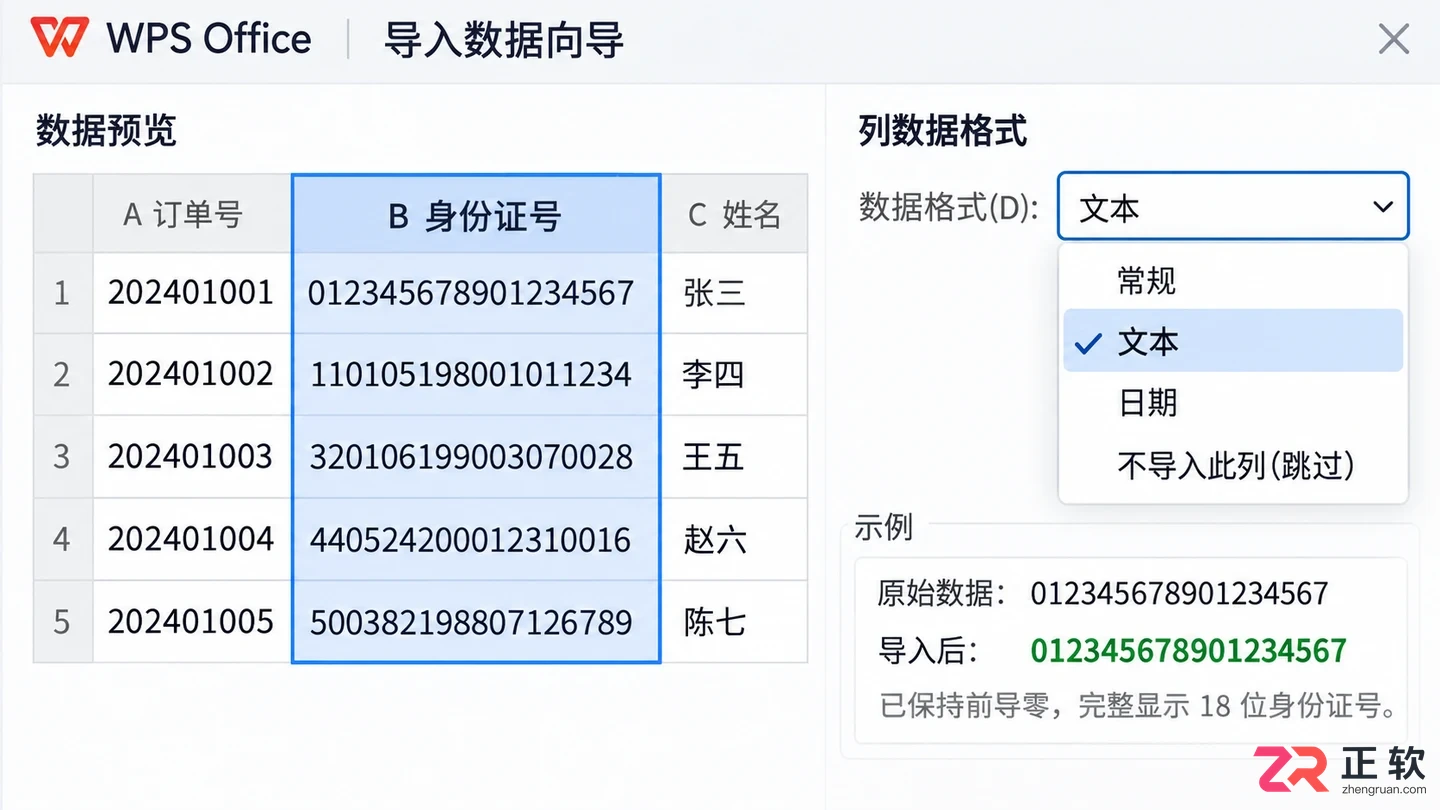Screen dimensions: 1440x810
Task: Select column header A 订单号
Action: pyautogui.click(x=192, y=213)
